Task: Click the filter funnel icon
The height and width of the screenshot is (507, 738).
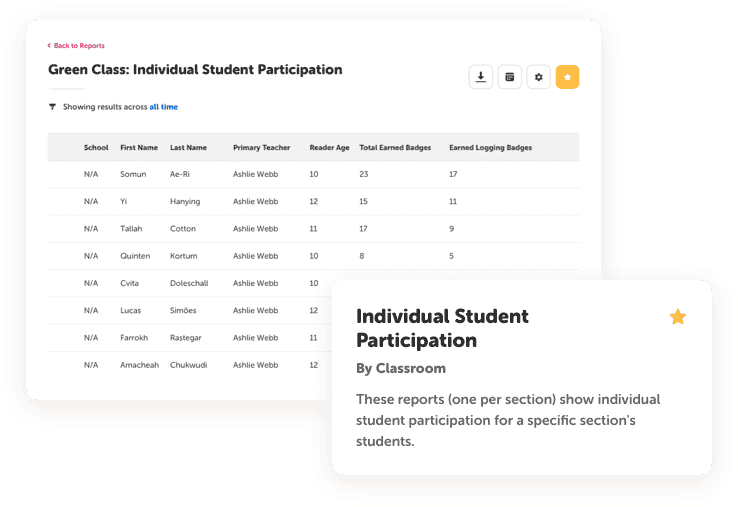Action: point(52,107)
